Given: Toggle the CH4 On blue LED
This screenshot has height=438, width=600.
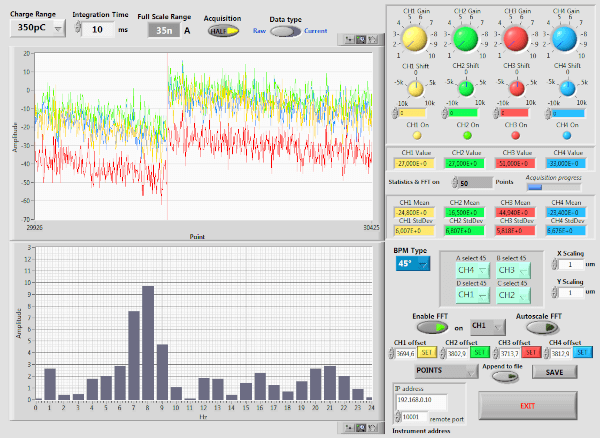Looking at the screenshot, I should point(566,134).
